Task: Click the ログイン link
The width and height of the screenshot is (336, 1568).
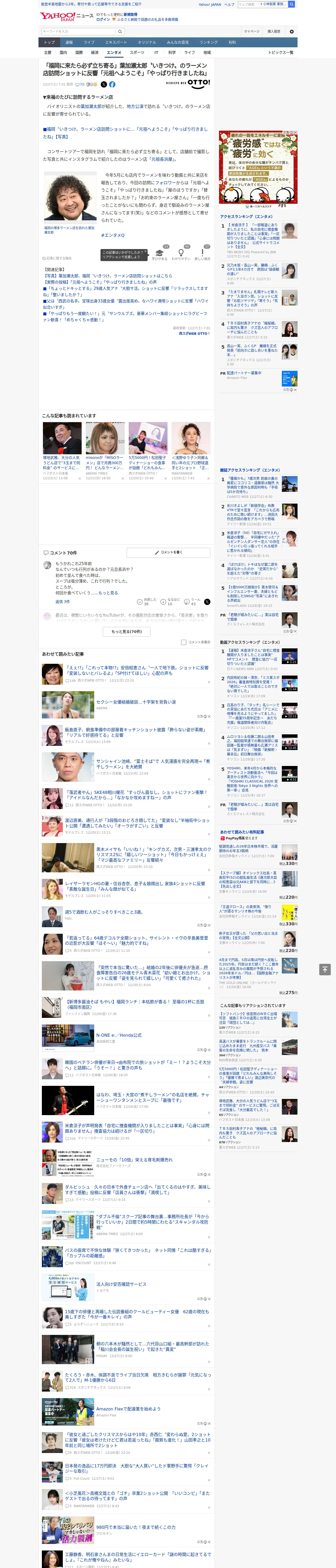Action: pyautogui.click(x=103, y=20)
